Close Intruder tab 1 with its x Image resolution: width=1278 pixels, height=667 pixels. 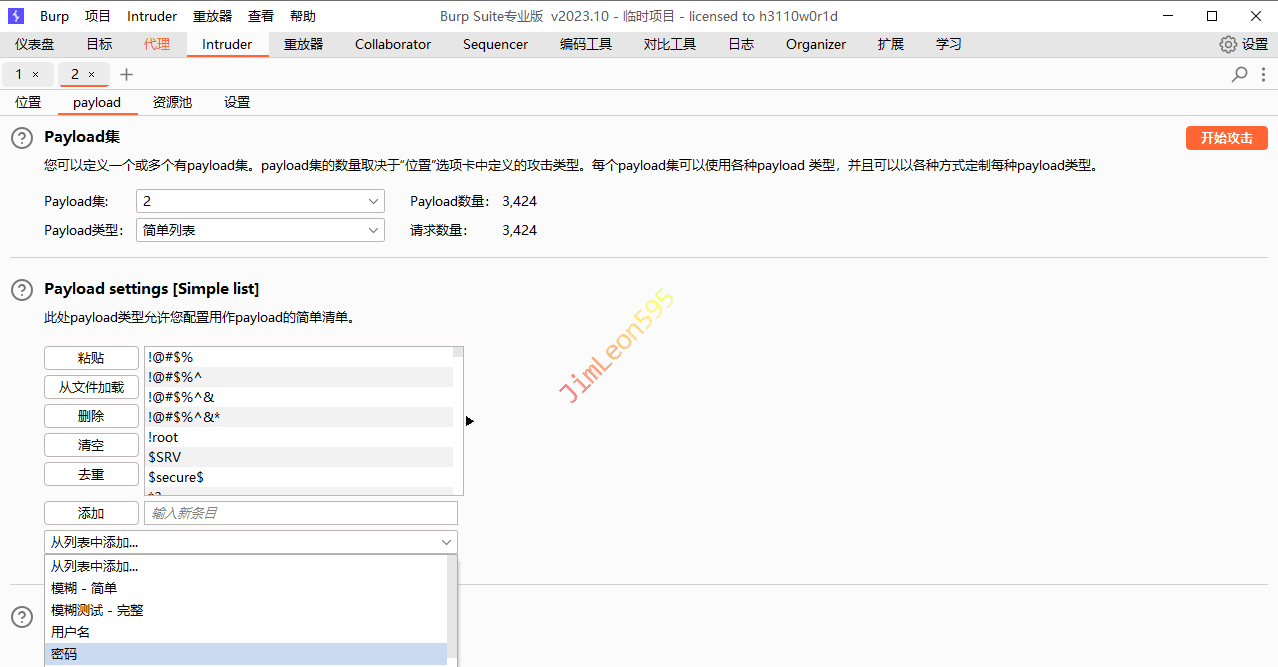click(x=36, y=75)
